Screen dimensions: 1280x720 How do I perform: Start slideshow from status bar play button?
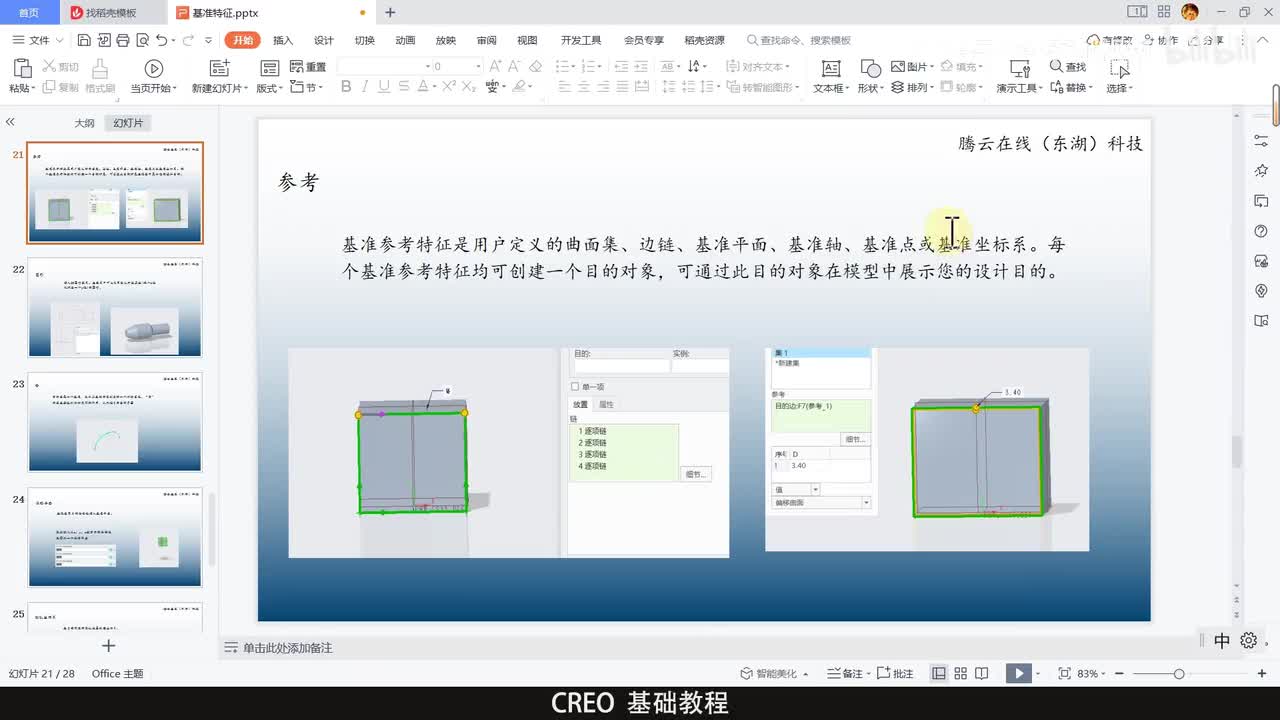[x=1018, y=674]
